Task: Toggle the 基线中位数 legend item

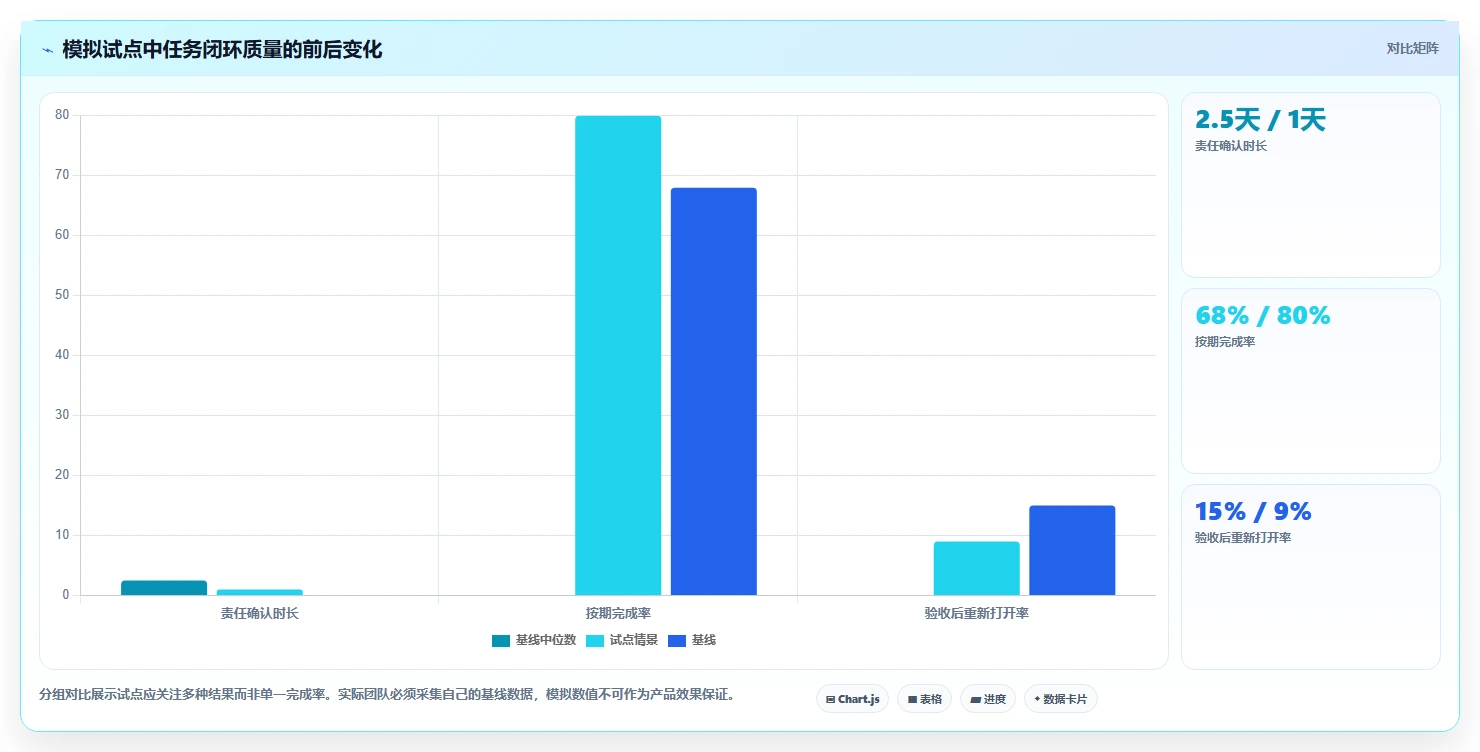Action: click(x=534, y=640)
